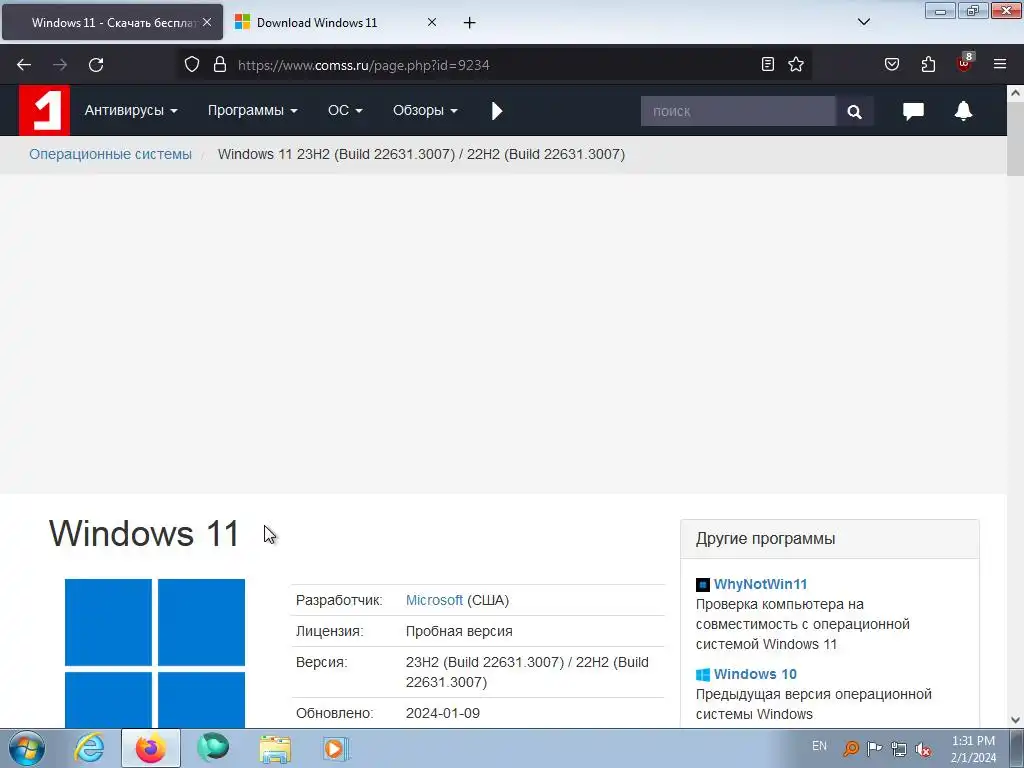Open the network tray icon
The image size is (1024, 768).
point(899,749)
